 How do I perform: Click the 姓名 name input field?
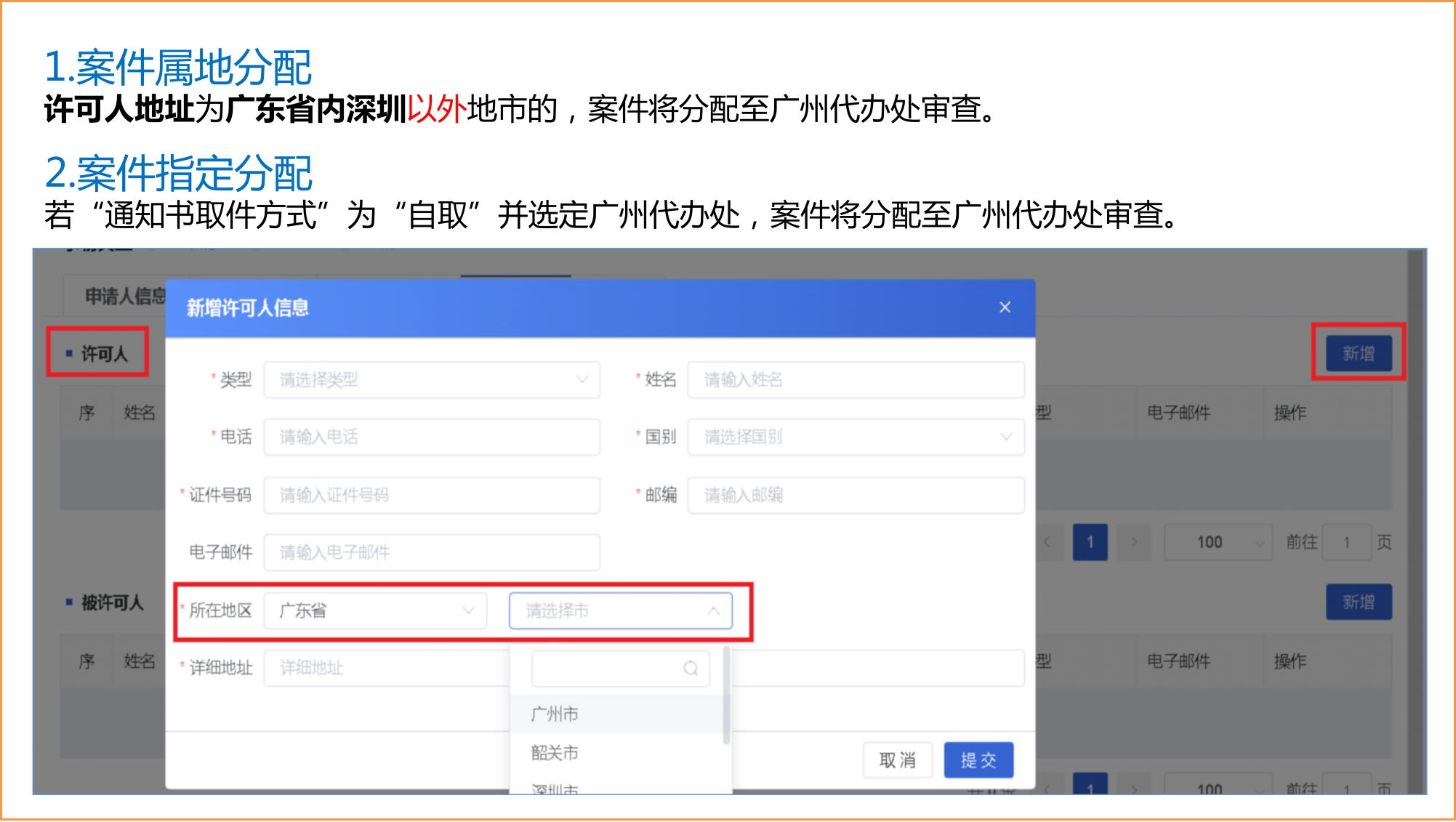[x=855, y=379]
